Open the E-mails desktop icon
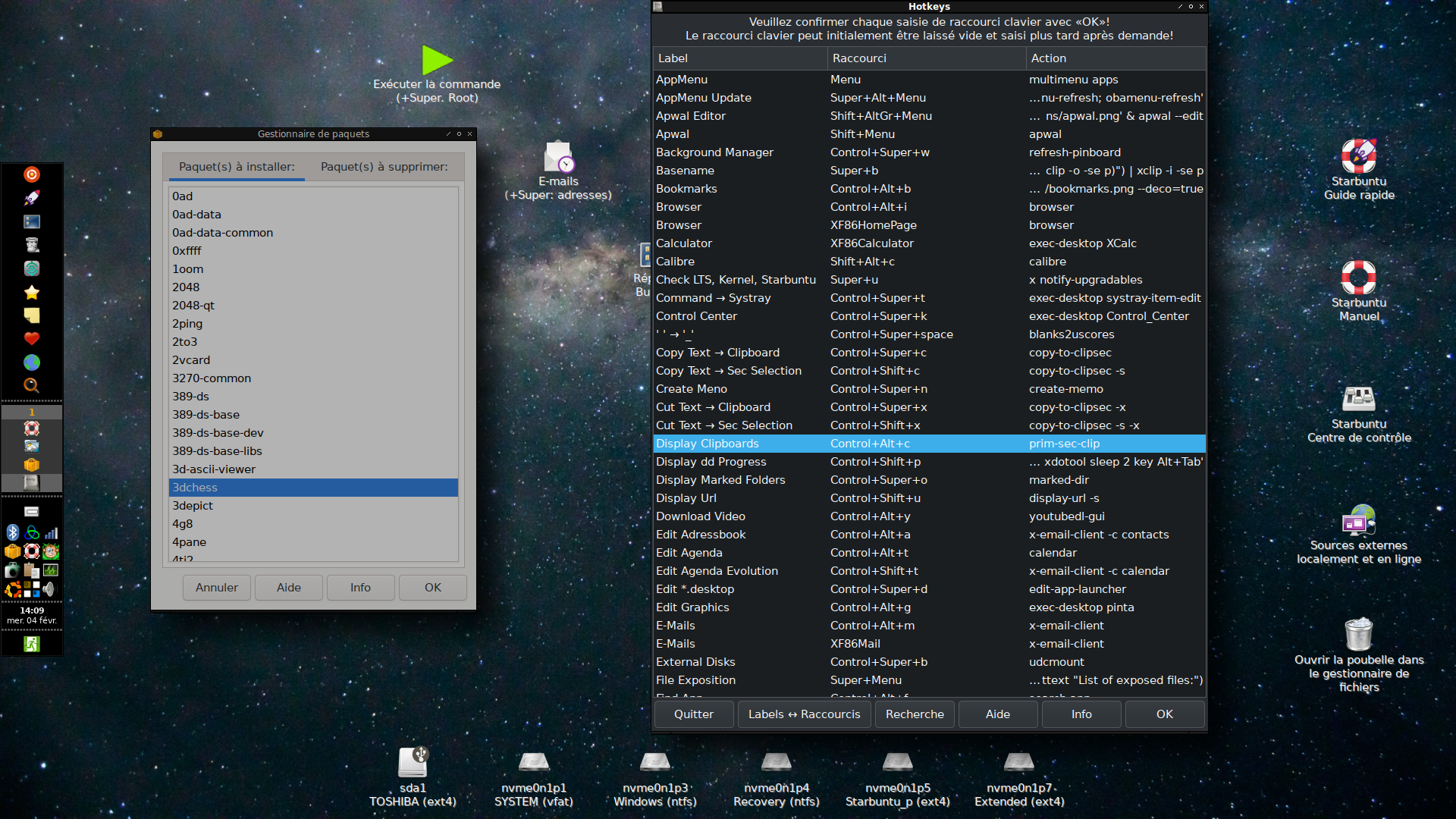 [559, 158]
